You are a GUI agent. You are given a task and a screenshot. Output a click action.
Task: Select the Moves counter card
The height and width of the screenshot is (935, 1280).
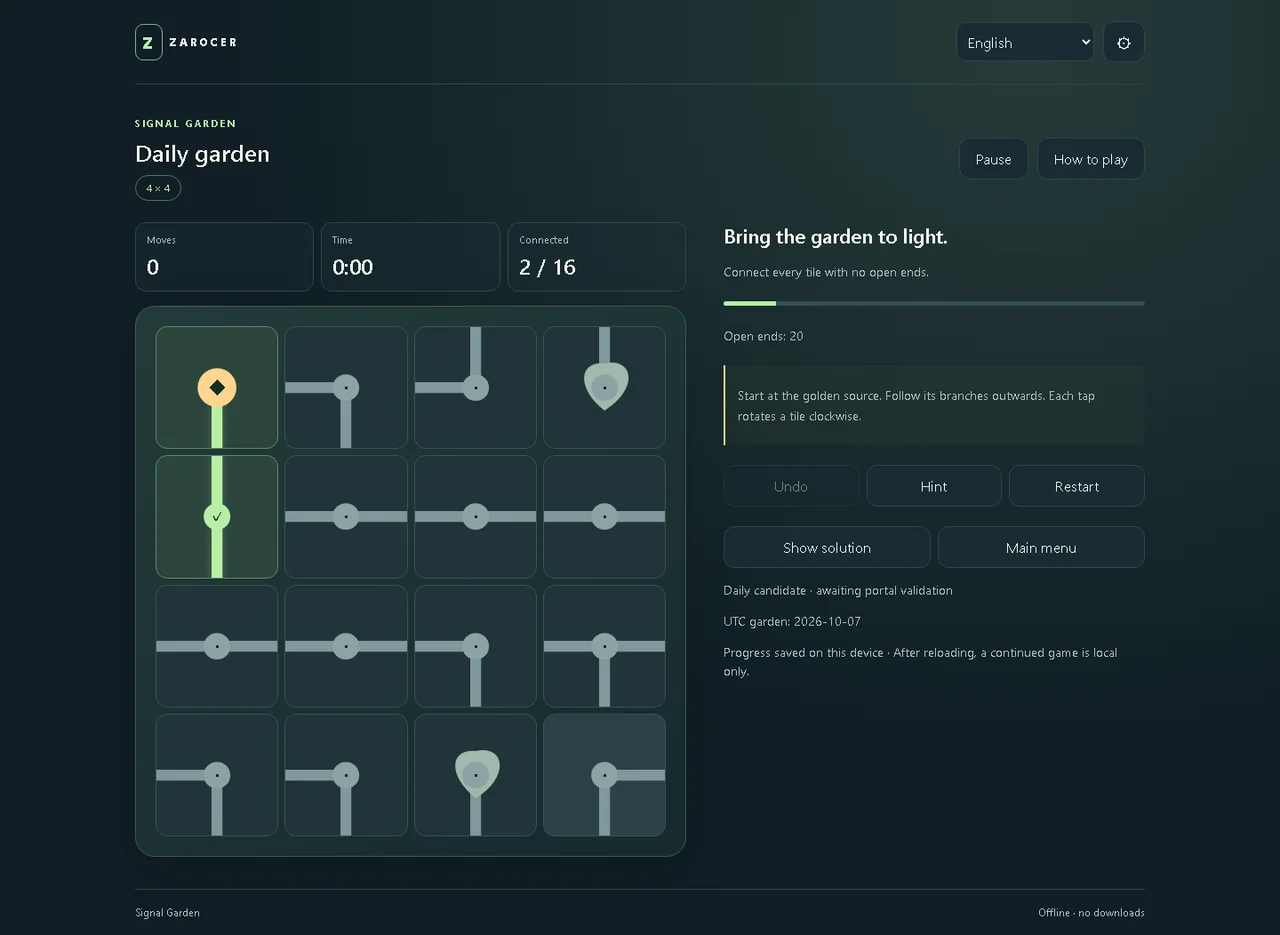coord(224,257)
